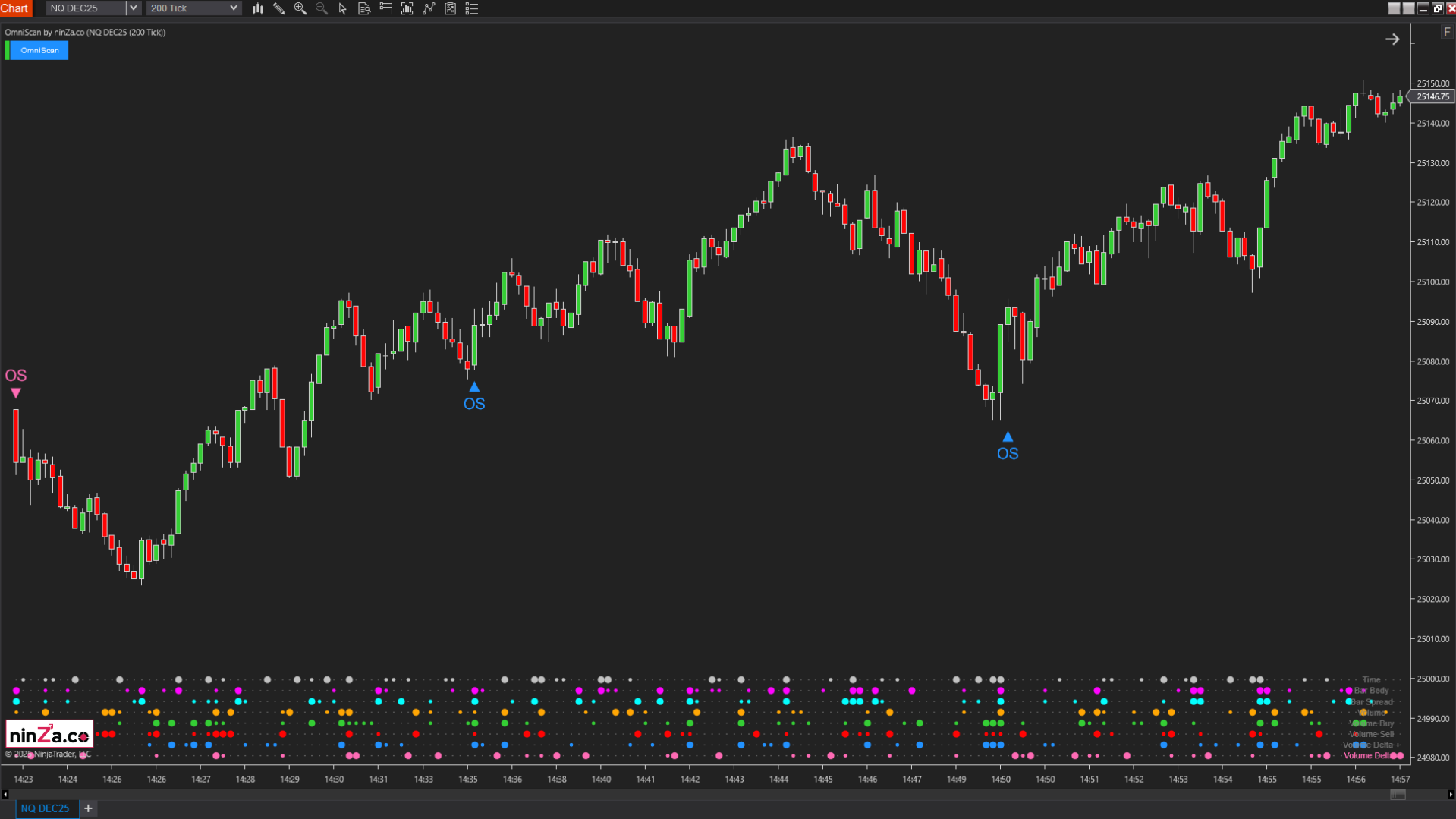Open the chart properties icon
The width and height of the screenshot is (1456, 819).
[x=449, y=8]
